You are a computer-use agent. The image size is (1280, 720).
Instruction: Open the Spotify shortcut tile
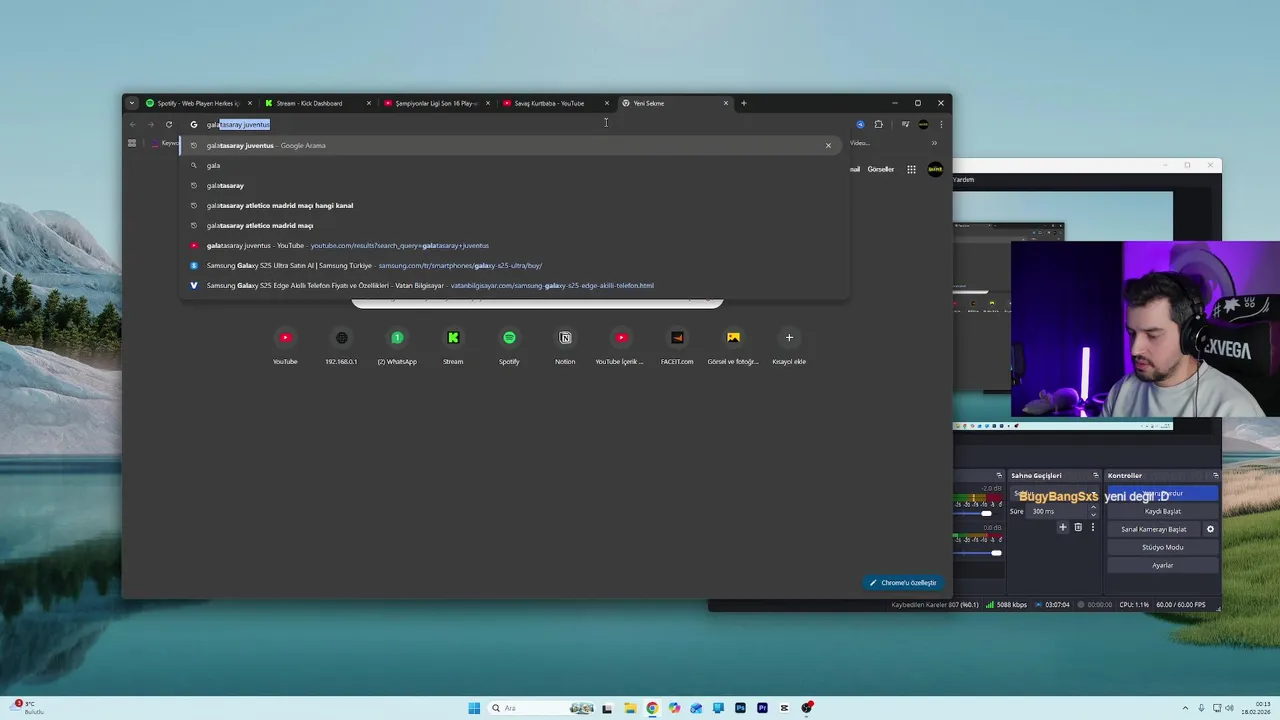coord(509,346)
